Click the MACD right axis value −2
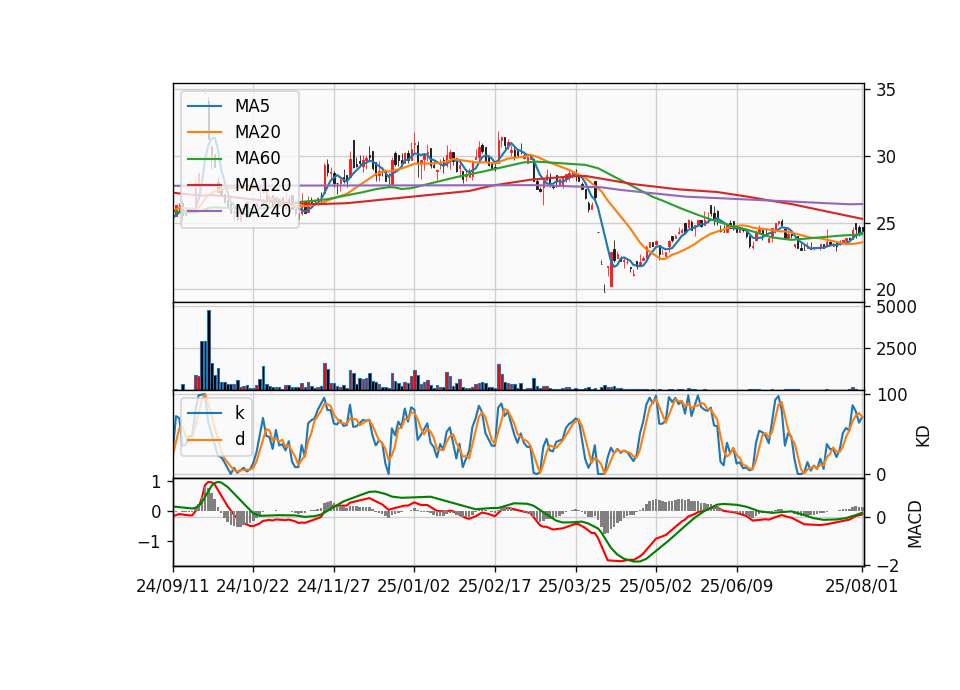This screenshot has height=690, width=960. point(886,565)
